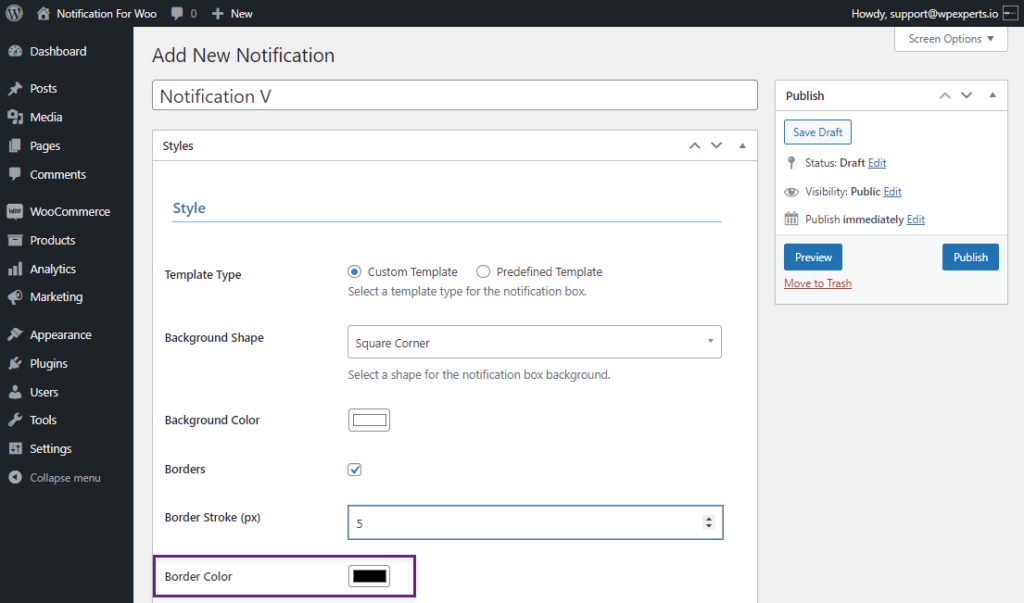Edit the Draft status link

tap(877, 163)
